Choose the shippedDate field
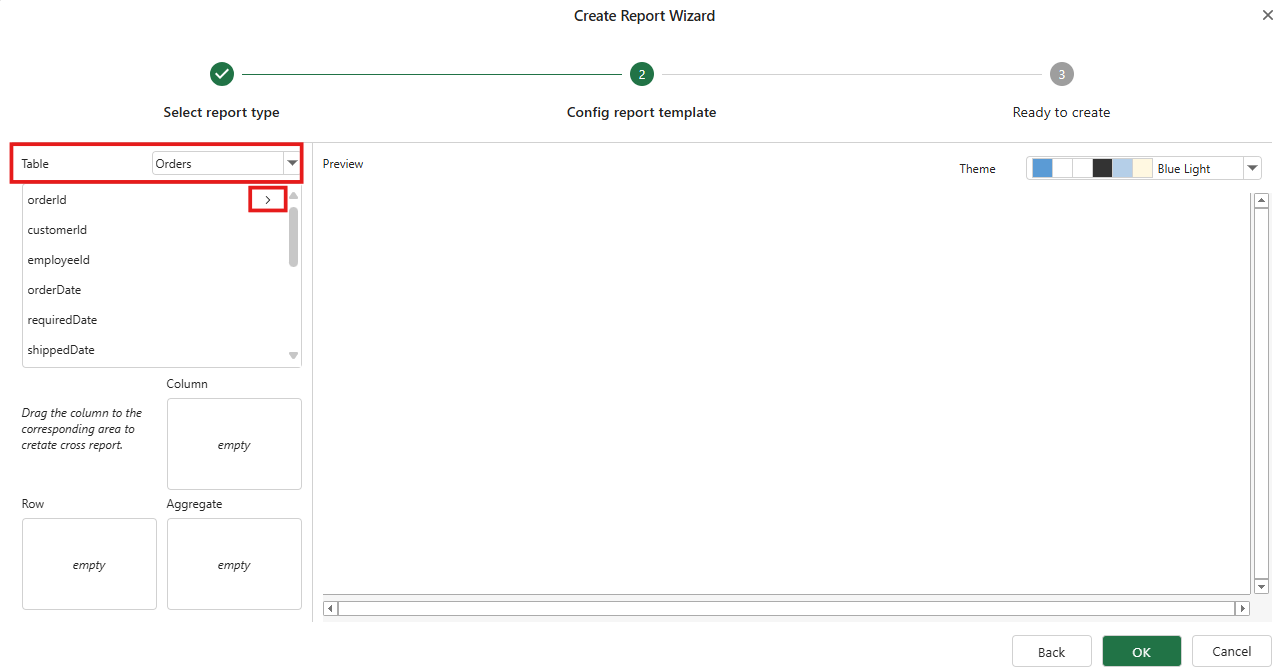1282x670 pixels. point(61,350)
